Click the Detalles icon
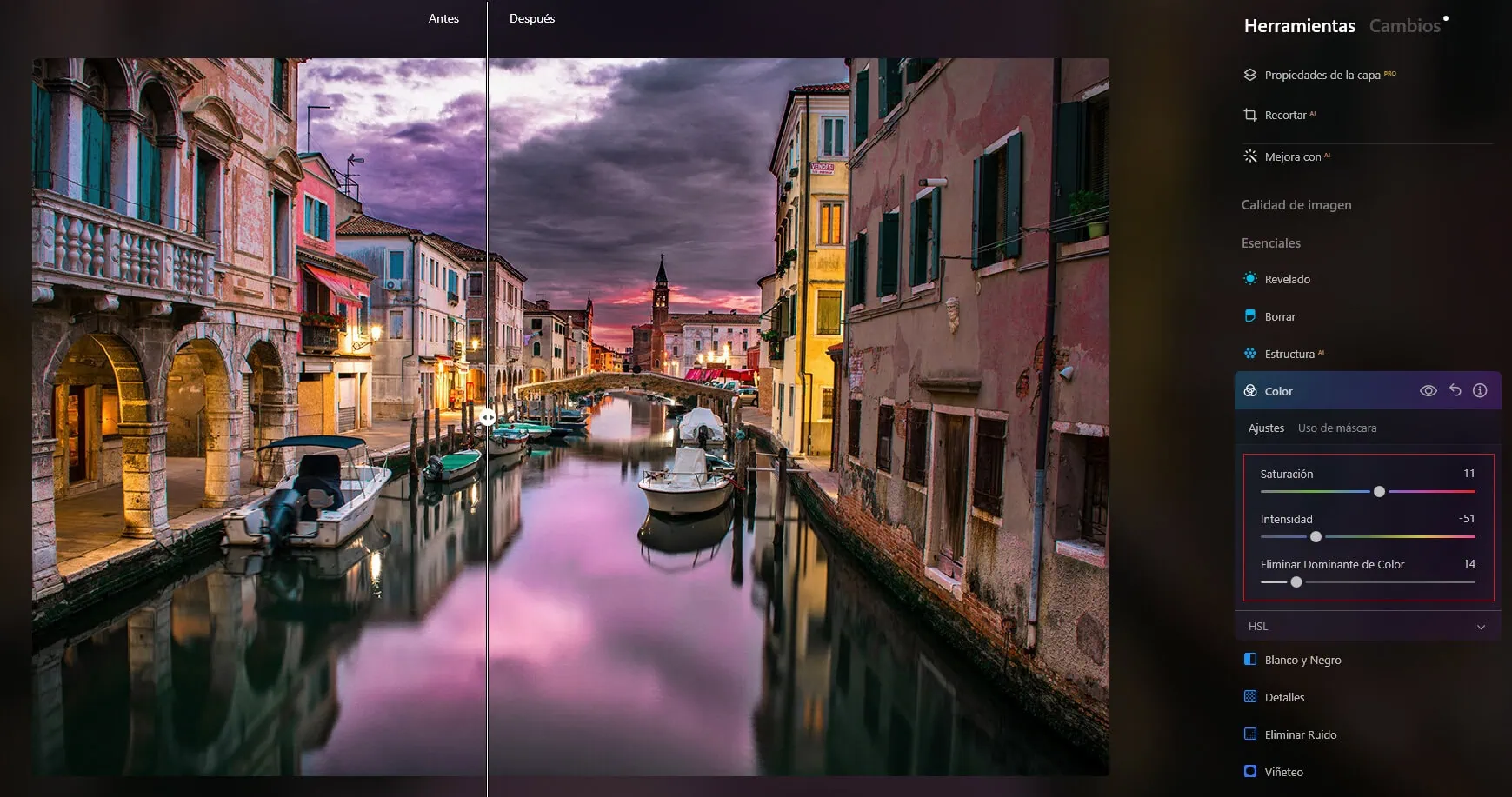The image size is (1512, 797). tap(1250, 696)
